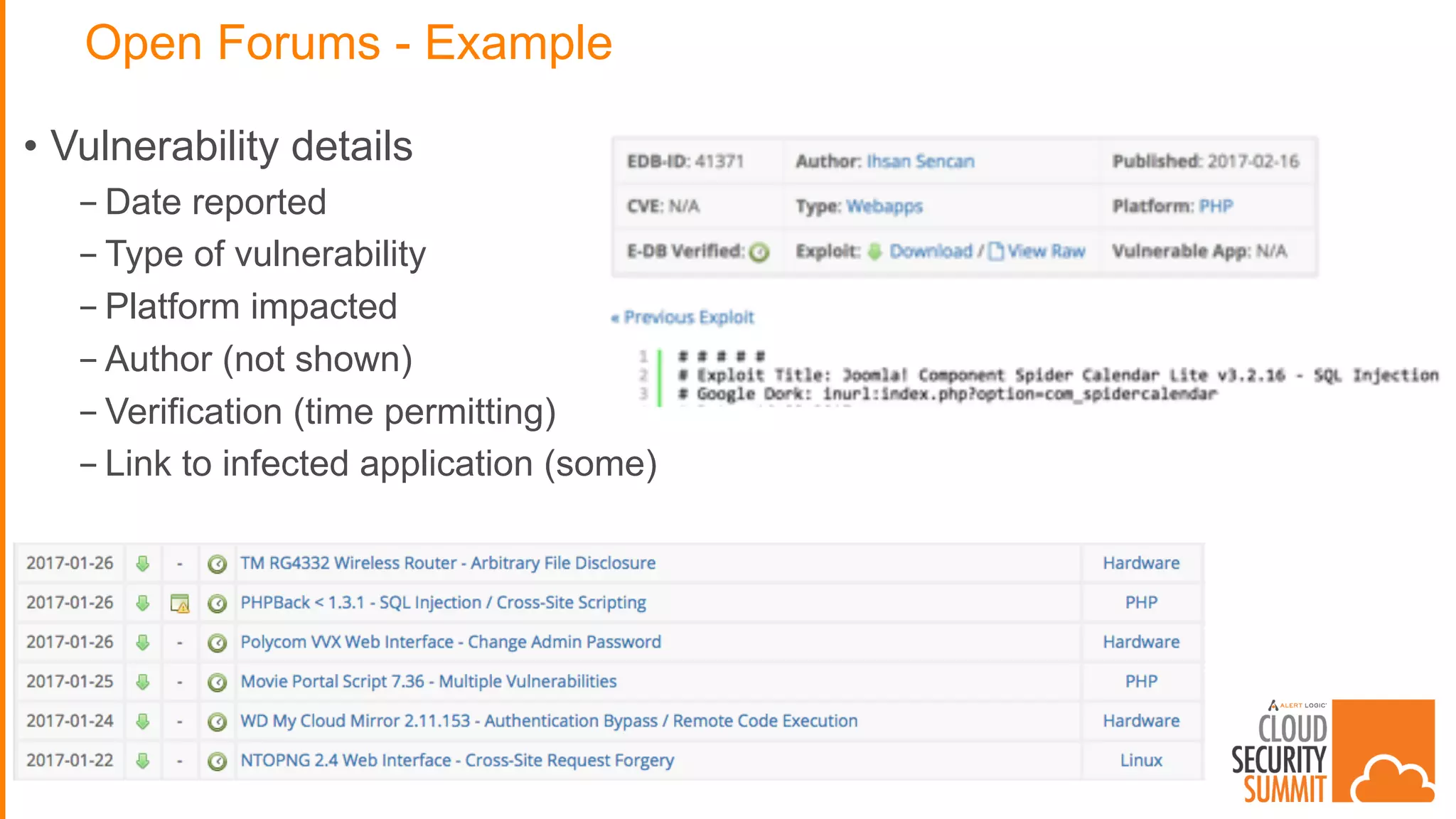
Task: Click download arrow for Polycom VVX row
Action: pyautogui.click(x=143, y=643)
